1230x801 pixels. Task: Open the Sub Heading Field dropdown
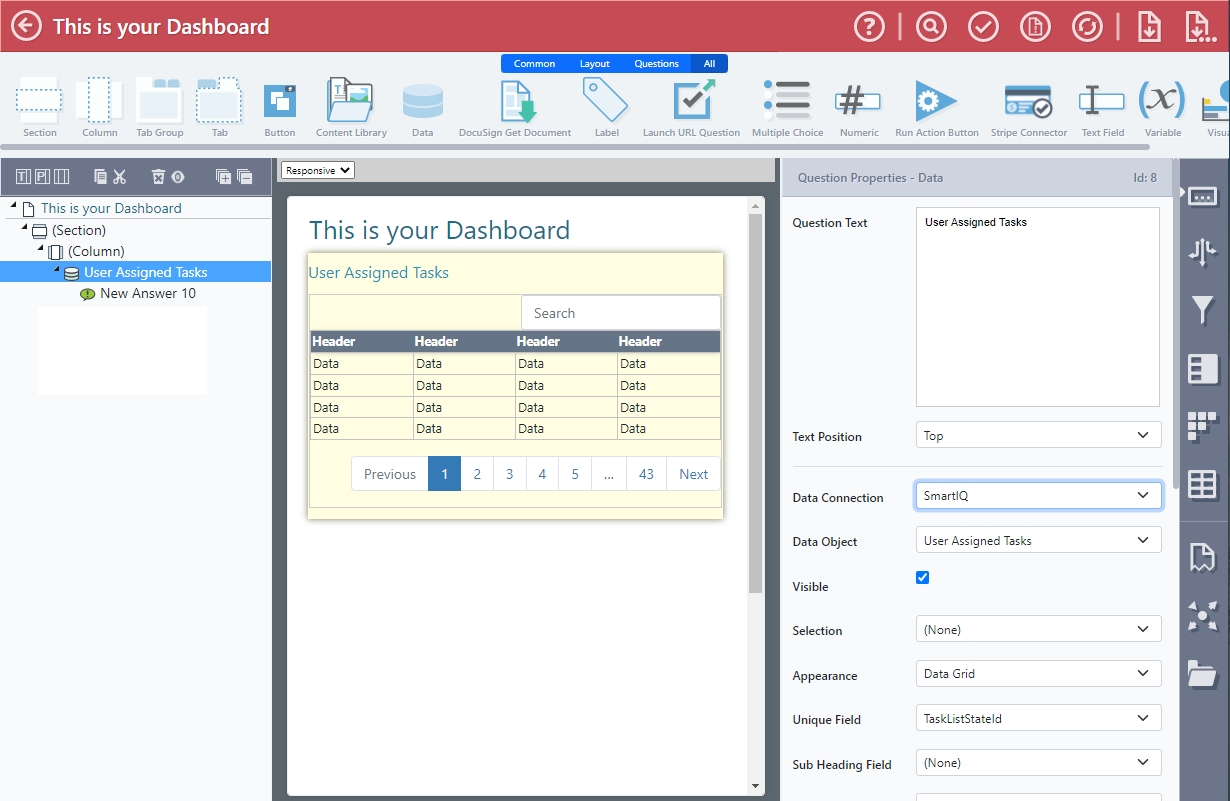[1038, 762]
